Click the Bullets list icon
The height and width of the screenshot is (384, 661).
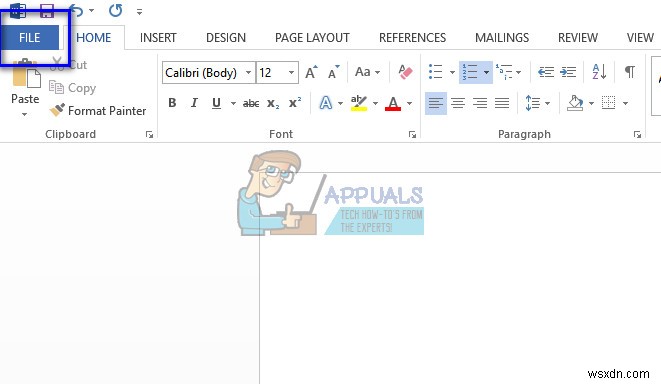pyautogui.click(x=435, y=72)
